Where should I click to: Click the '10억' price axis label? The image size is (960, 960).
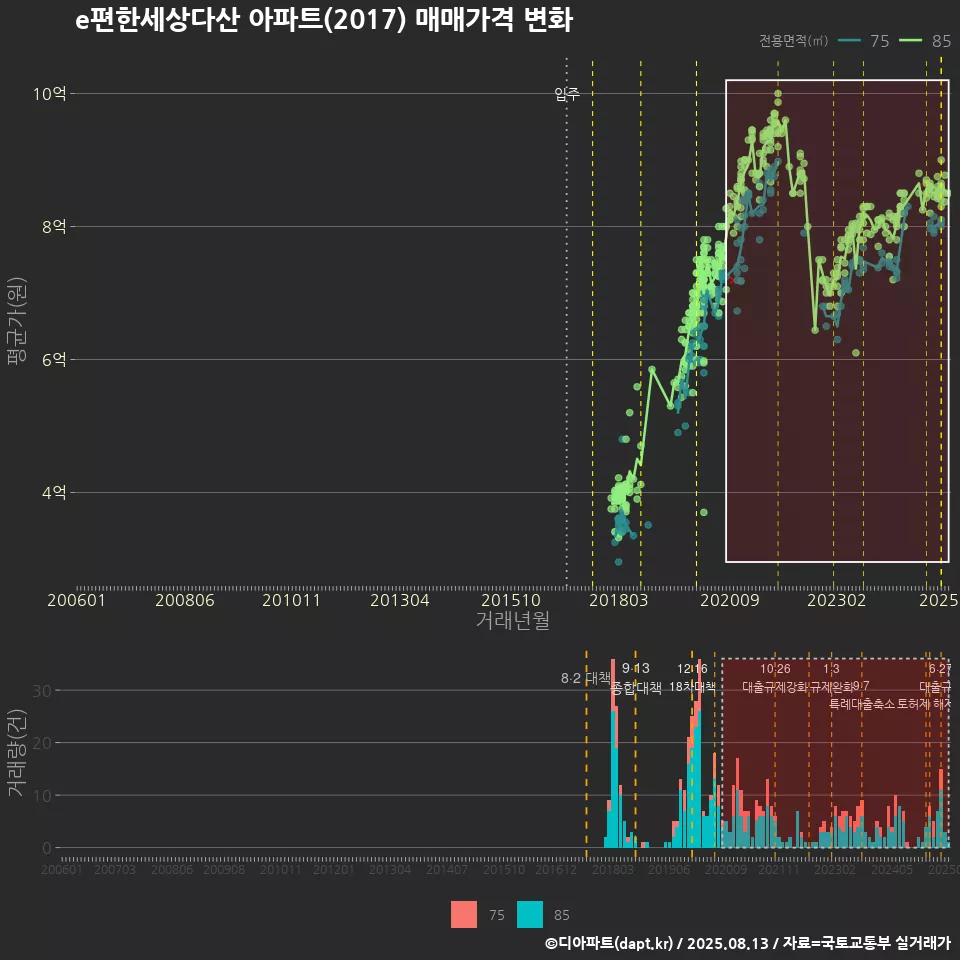pos(49,94)
